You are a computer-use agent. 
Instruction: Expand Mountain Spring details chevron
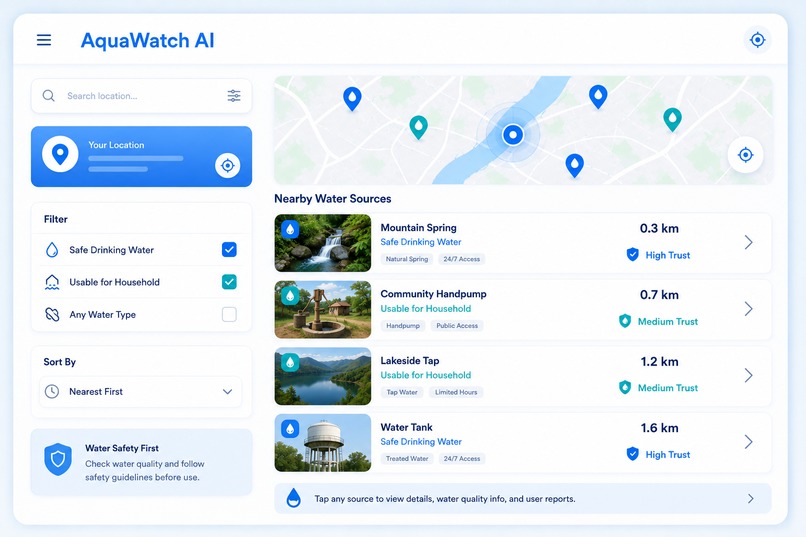coord(749,242)
